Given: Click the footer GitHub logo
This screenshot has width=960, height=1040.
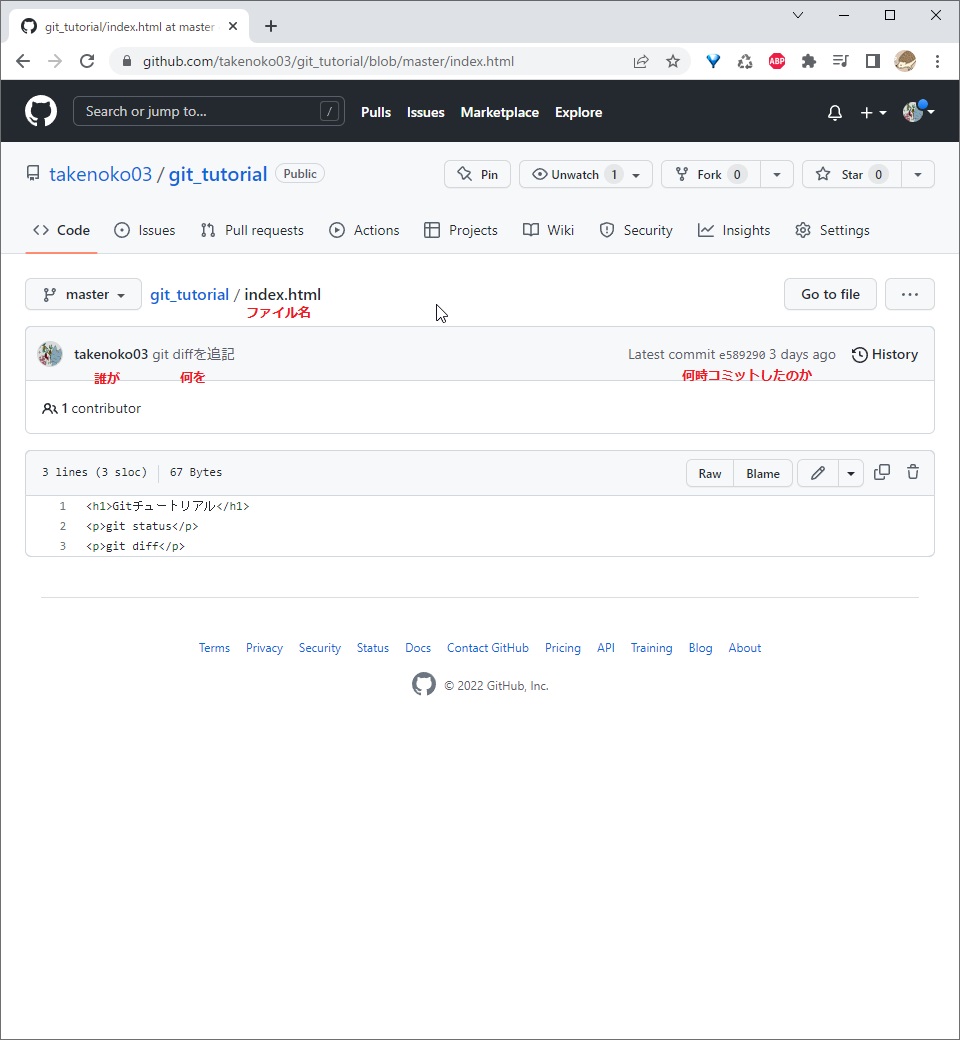Looking at the screenshot, I should pos(424,684).
